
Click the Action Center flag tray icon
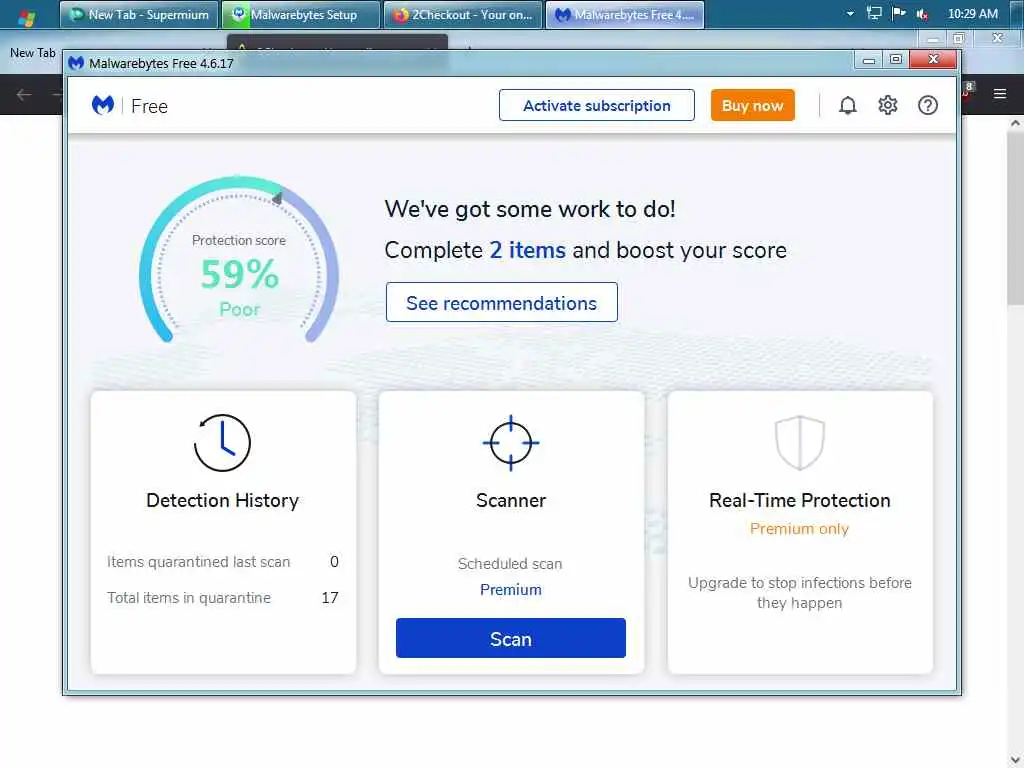(899, 14)
